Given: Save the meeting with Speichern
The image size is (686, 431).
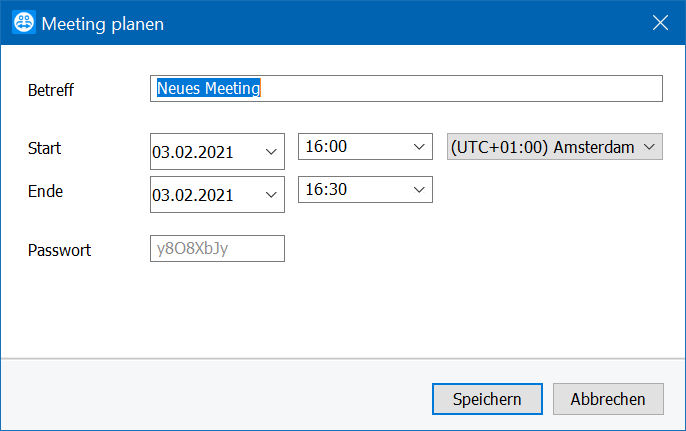Looking at the screenshot, I should click(487, 399).
